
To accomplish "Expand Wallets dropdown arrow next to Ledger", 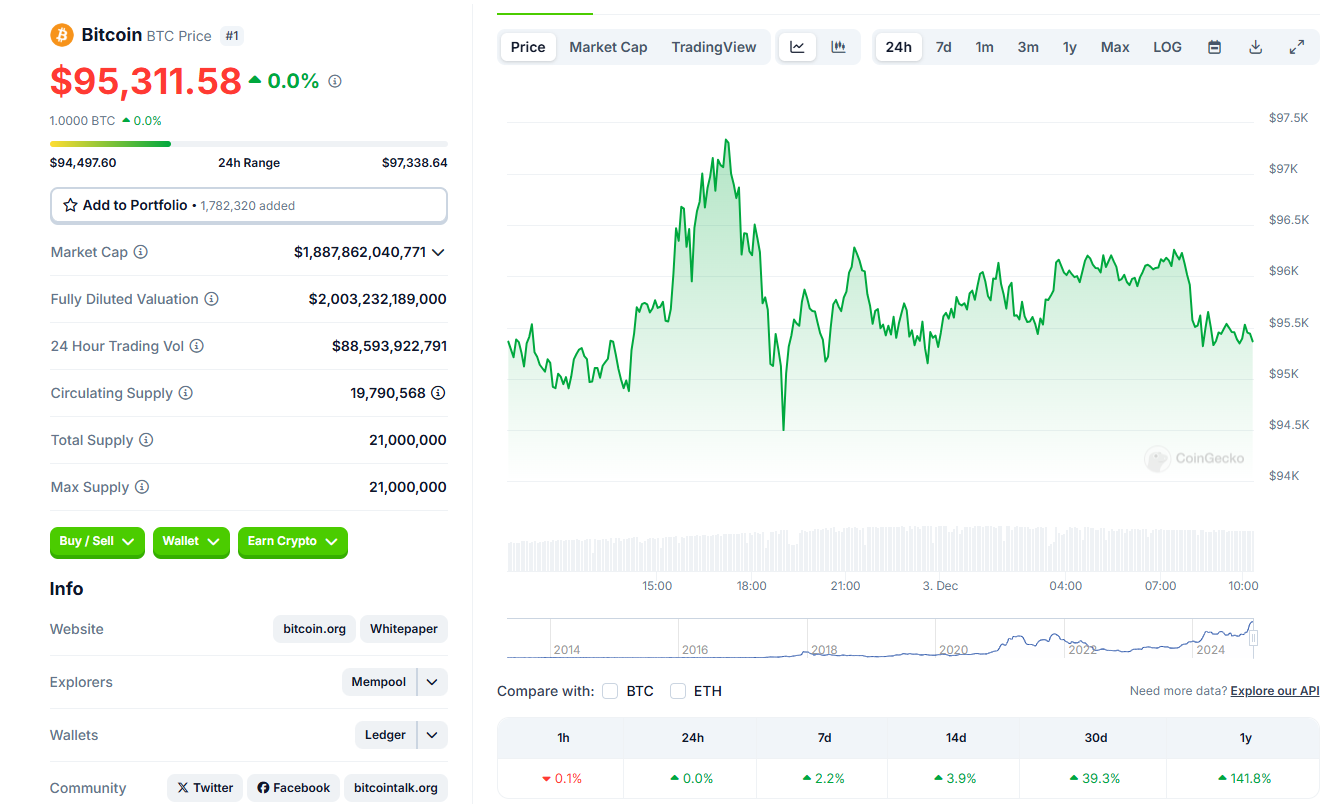I will pyautogui.click(x=432, y=735).
